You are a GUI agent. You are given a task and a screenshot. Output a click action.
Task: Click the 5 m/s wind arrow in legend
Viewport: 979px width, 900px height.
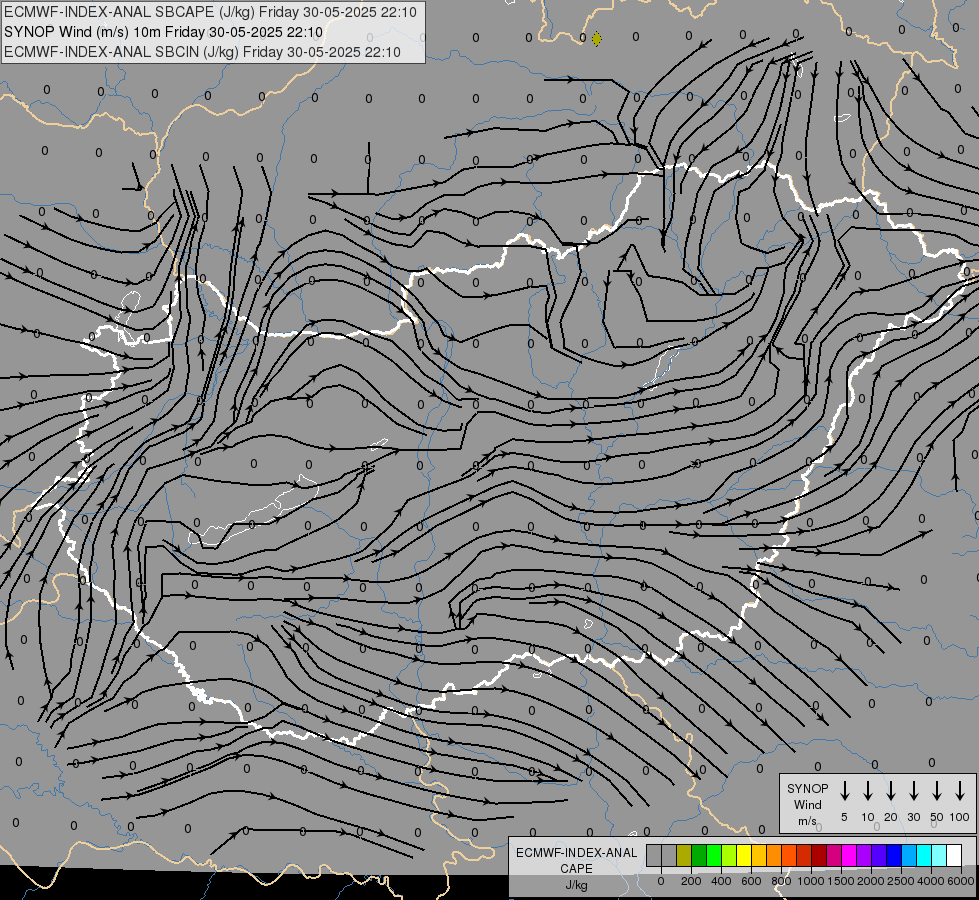(x=844, y=791)
